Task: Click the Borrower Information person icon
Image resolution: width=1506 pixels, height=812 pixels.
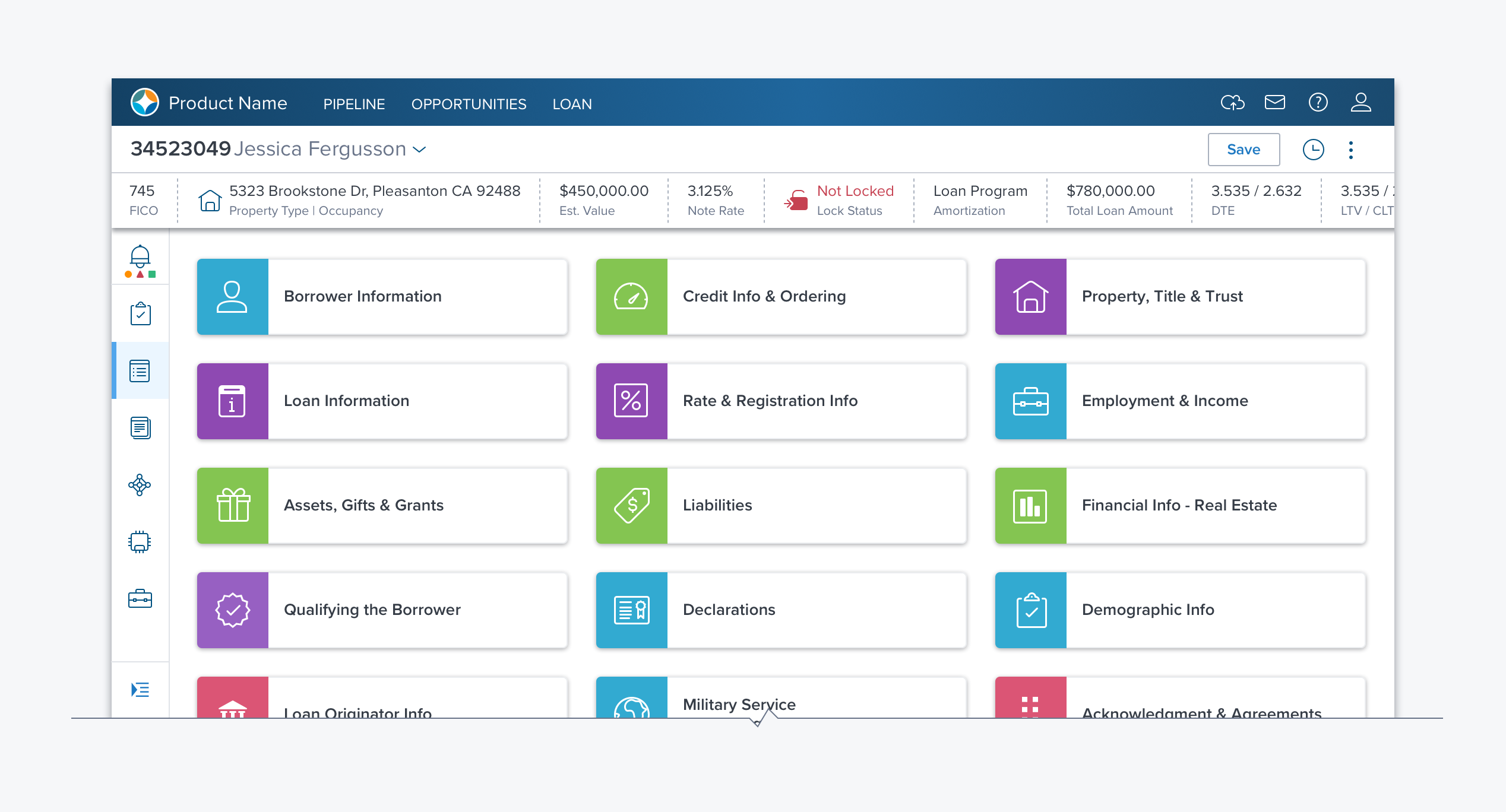Action: [232, 296]
